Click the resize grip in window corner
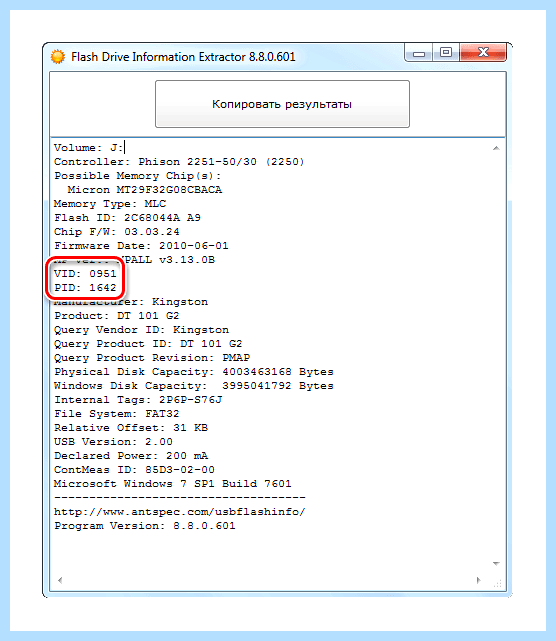 tap(498, 583)
